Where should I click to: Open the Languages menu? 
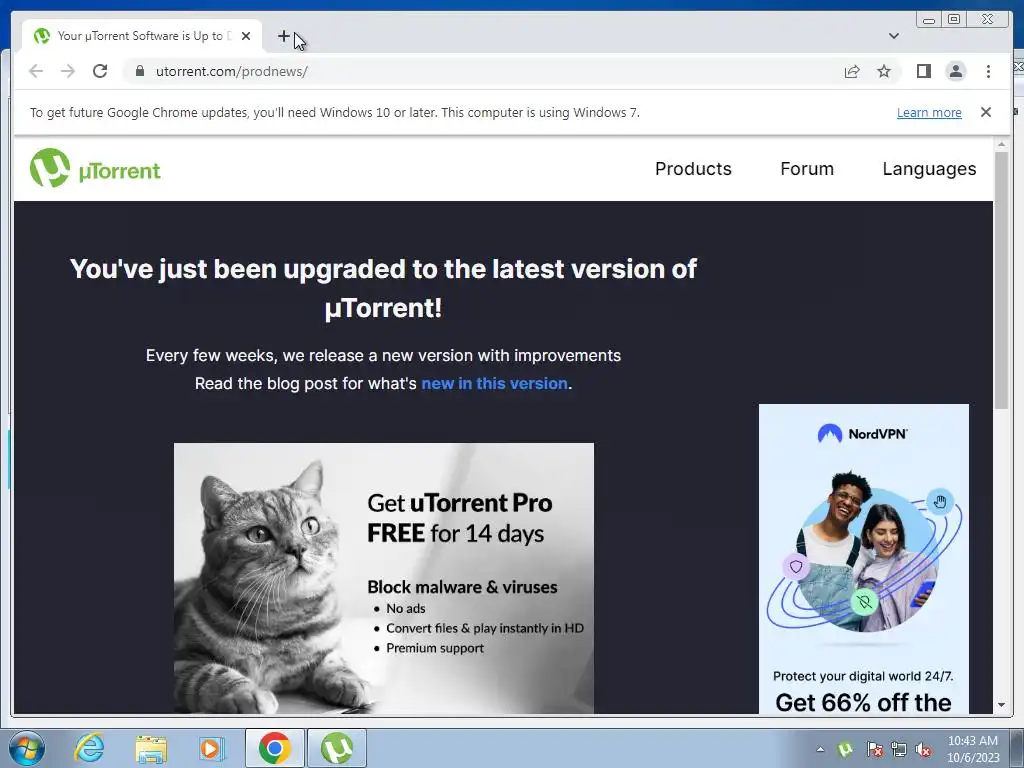tap(929, 168)
